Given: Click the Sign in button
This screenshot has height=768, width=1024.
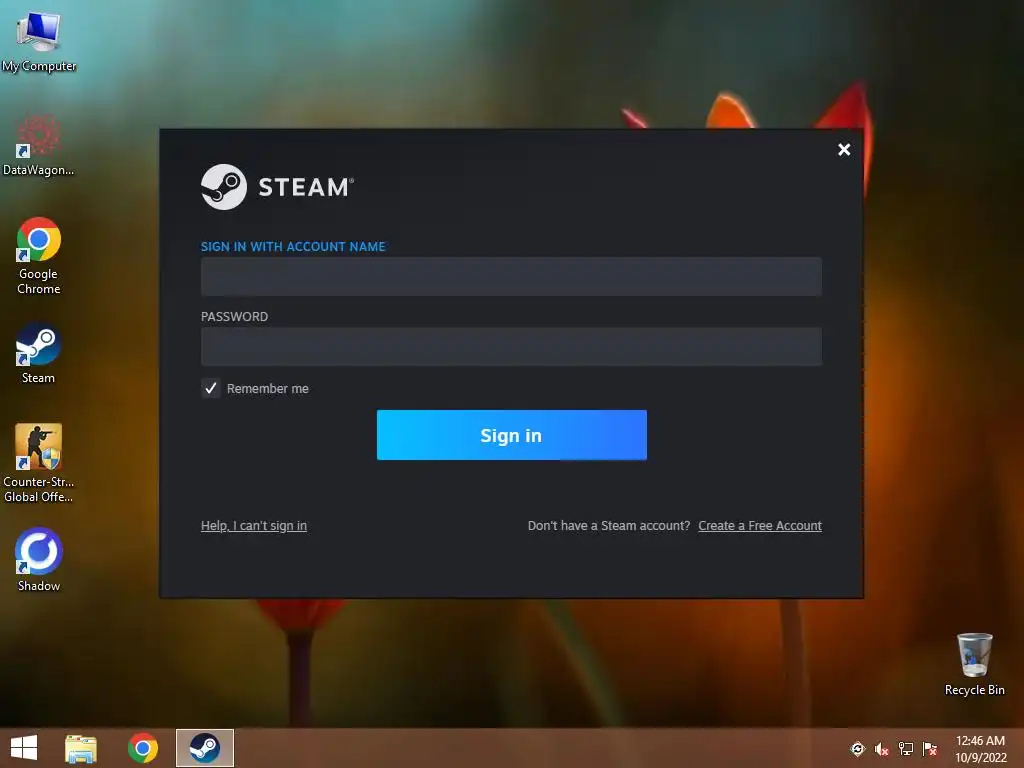Looking at the screenshot, I should [x=511, y=435].
